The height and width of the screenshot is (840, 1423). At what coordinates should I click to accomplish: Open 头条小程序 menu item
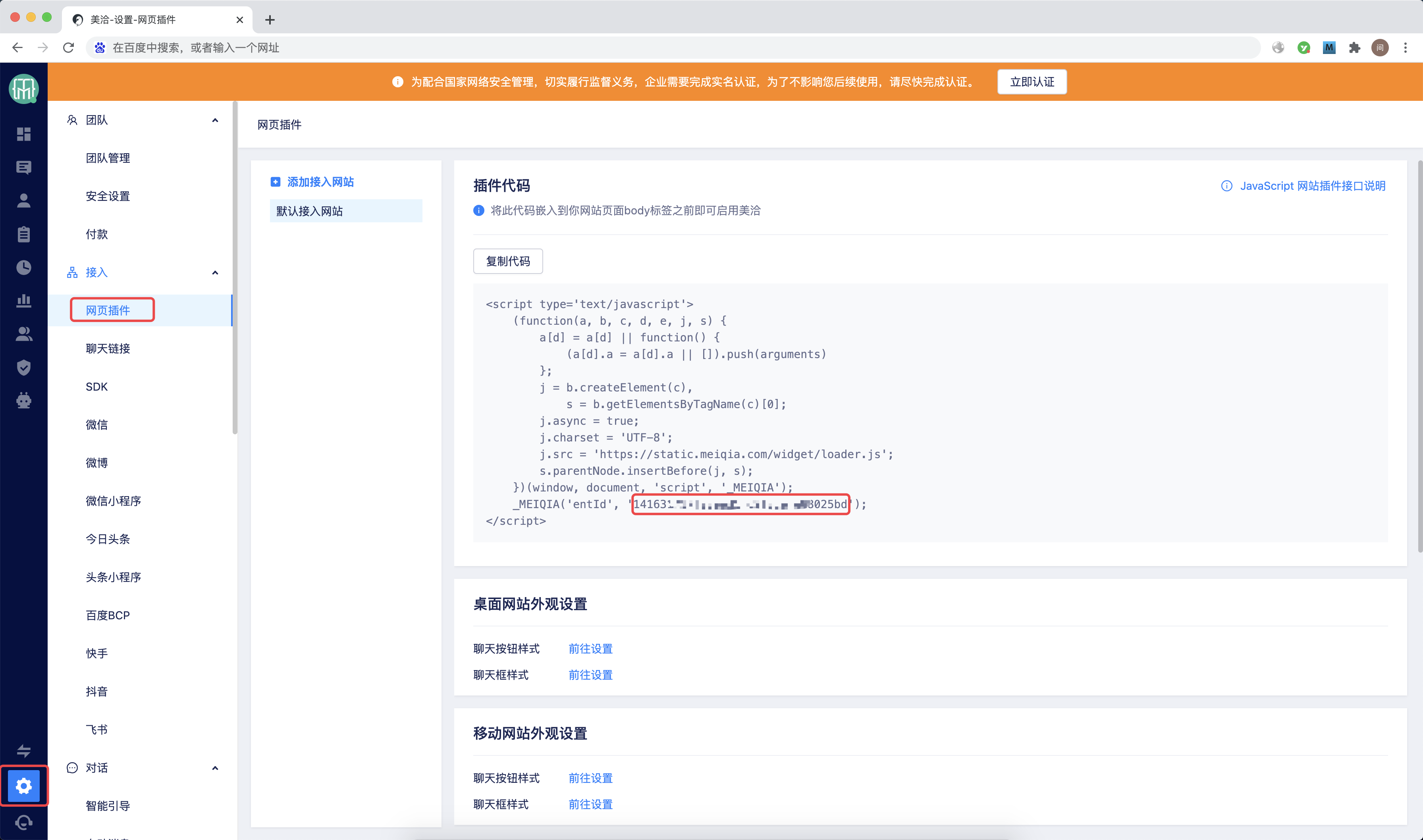(113, 577)
